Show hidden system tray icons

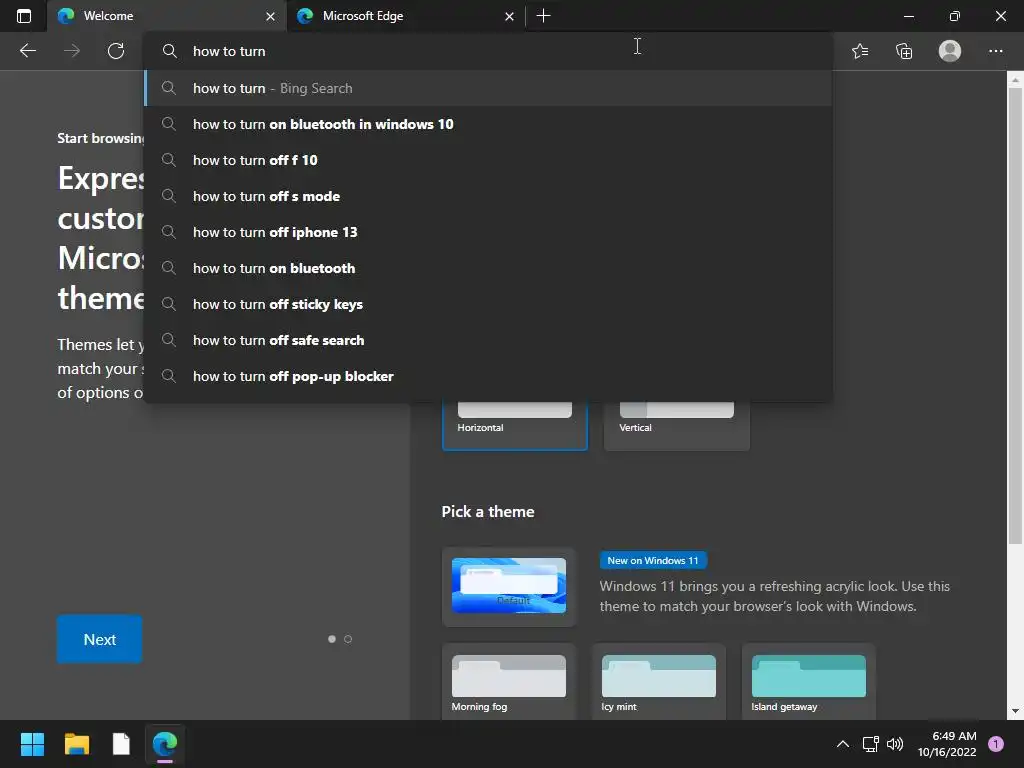tap(843, 744)
